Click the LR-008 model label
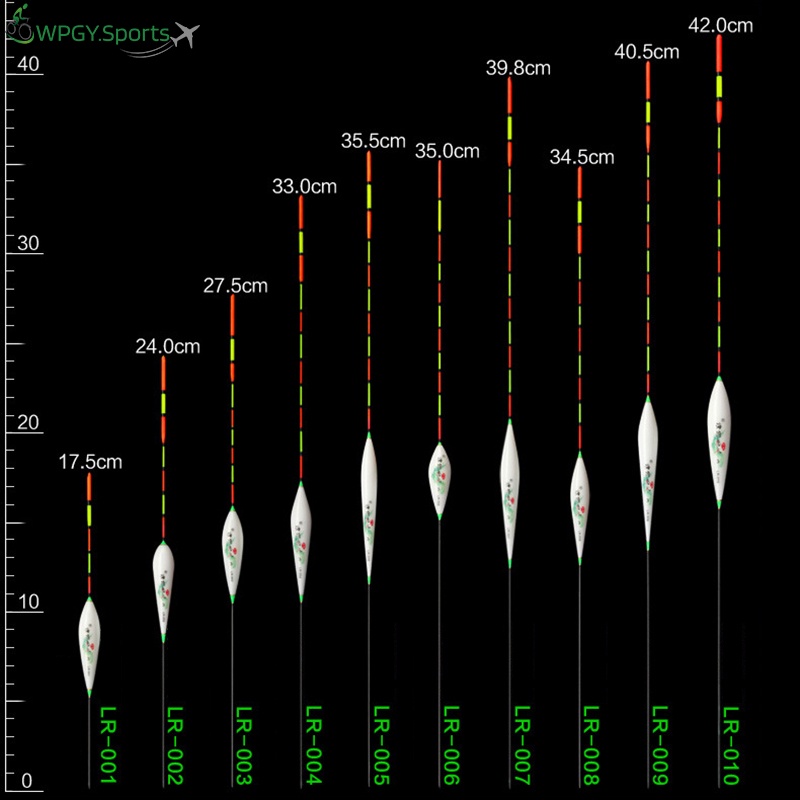 point(591,745)
